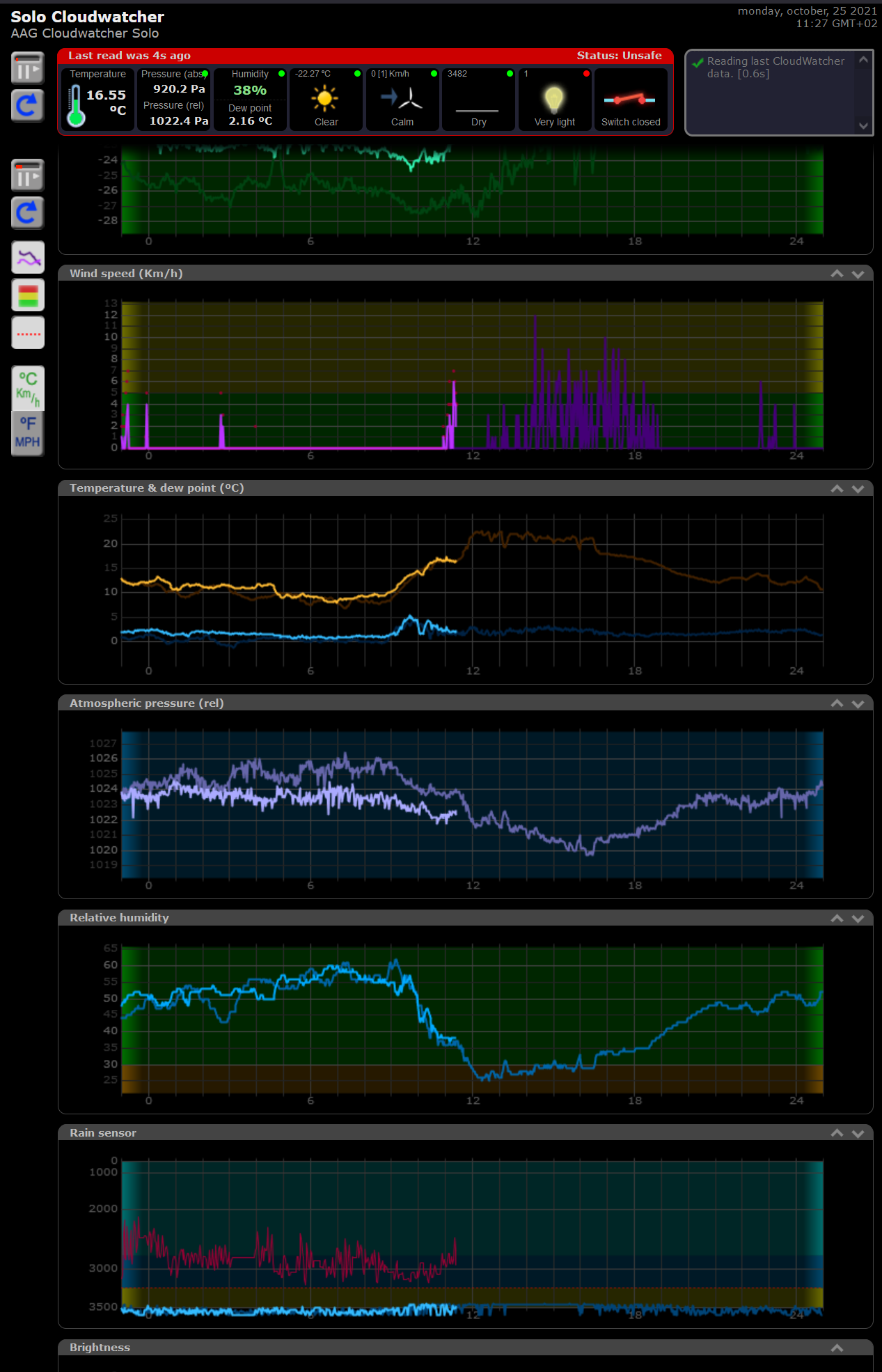
Task: Move Relative humidity panel up
Action: point(837,918)
